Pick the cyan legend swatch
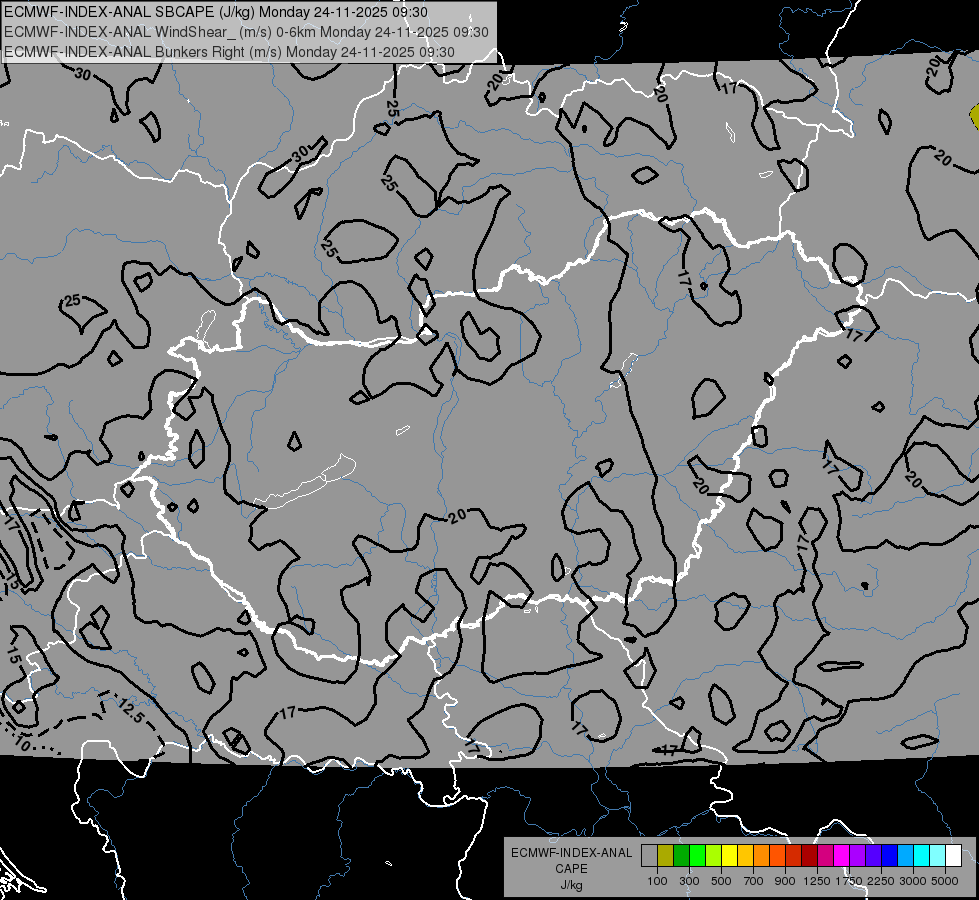 point(922,855)
